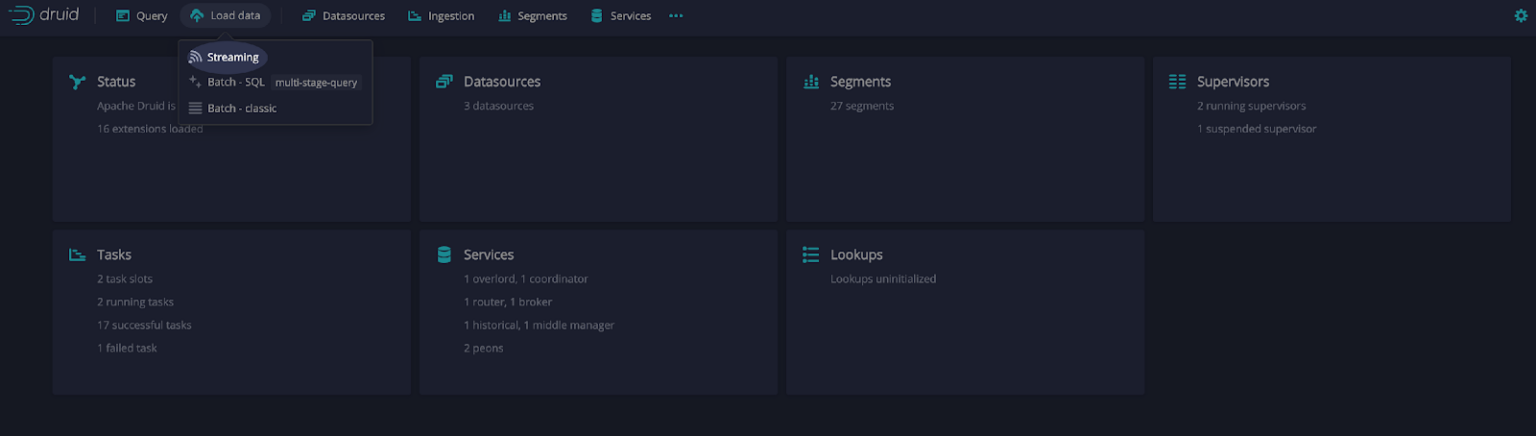1536x436 pixels.
Task: Open the Supervisors card
Action: pyautogui.click(x=1332, y=139)
